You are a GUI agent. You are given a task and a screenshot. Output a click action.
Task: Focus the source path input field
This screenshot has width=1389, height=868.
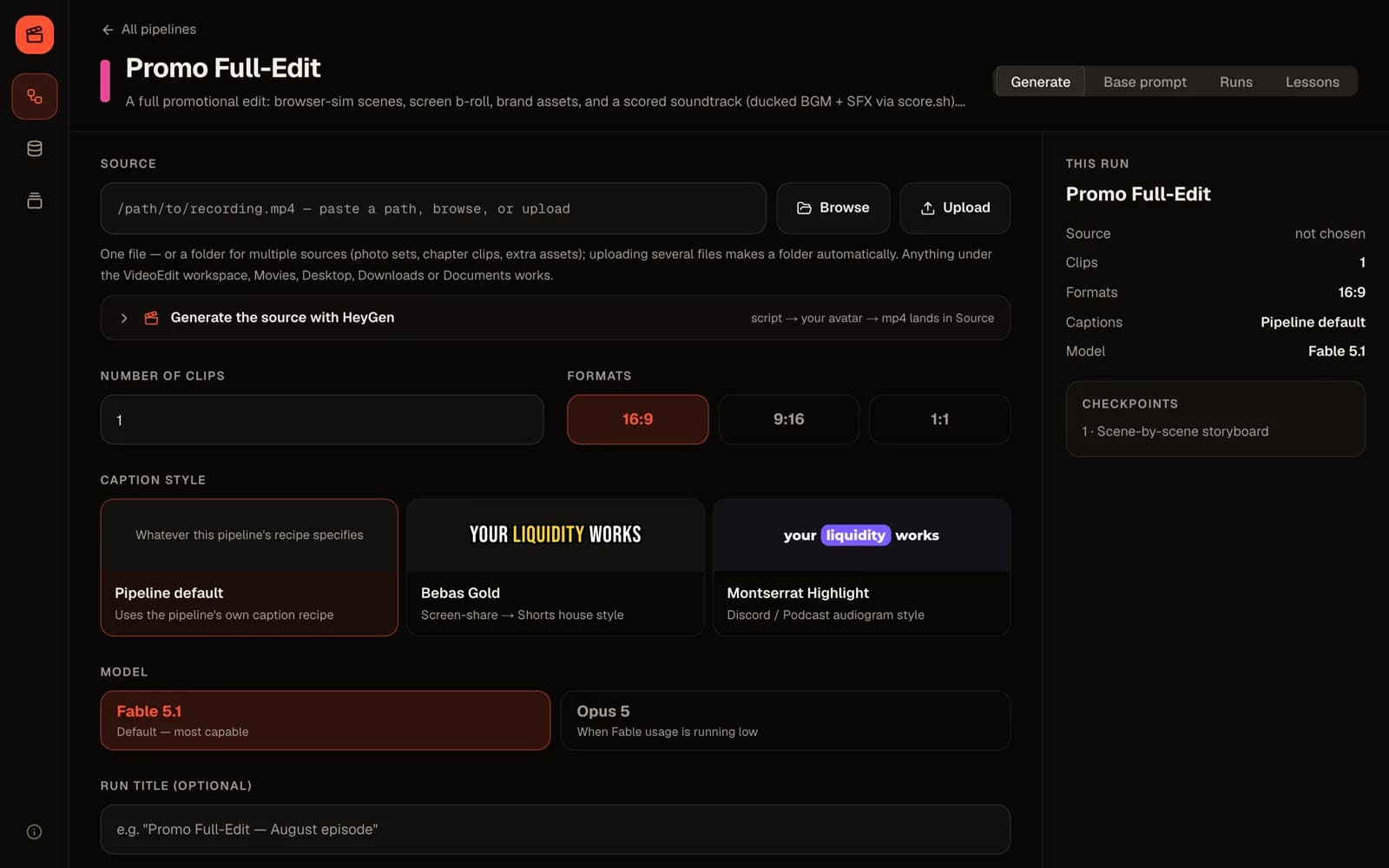pos(433,208)
